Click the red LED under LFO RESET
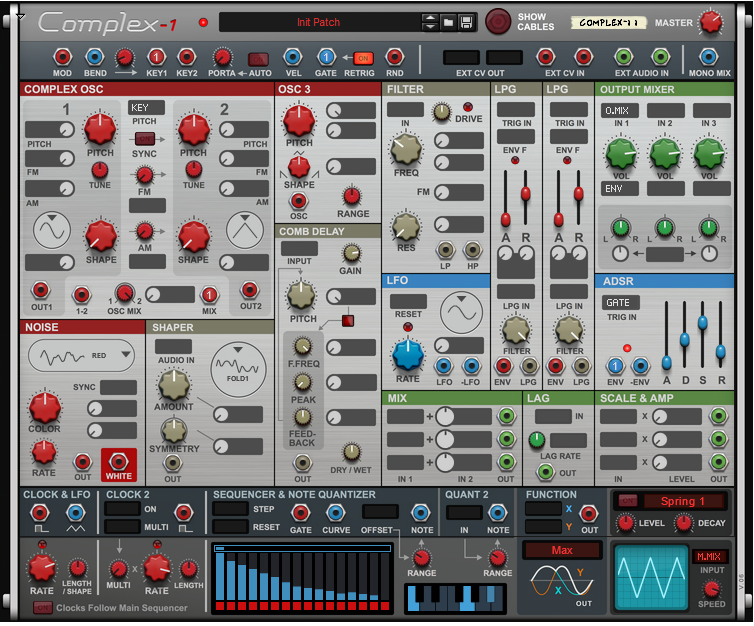The width and height of the screenshot is (754, 626). (408, 327)
